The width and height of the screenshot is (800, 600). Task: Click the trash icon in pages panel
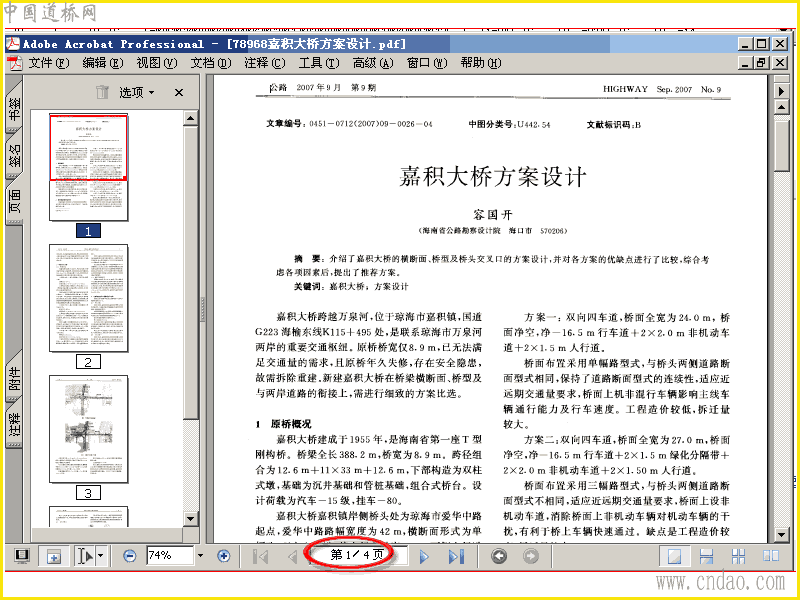point(103,92)
